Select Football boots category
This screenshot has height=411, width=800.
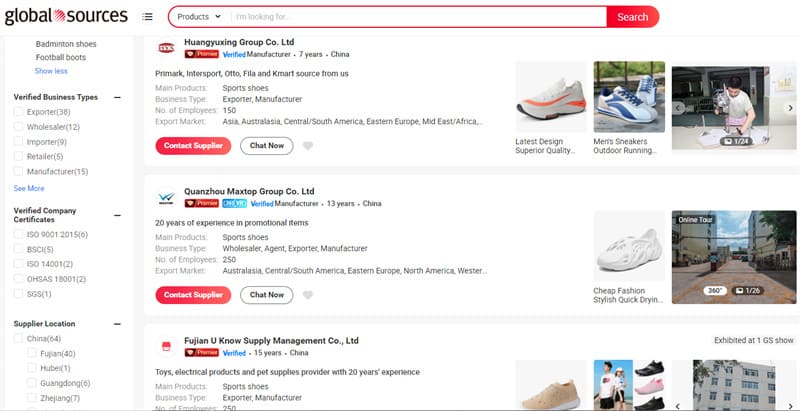61,57
